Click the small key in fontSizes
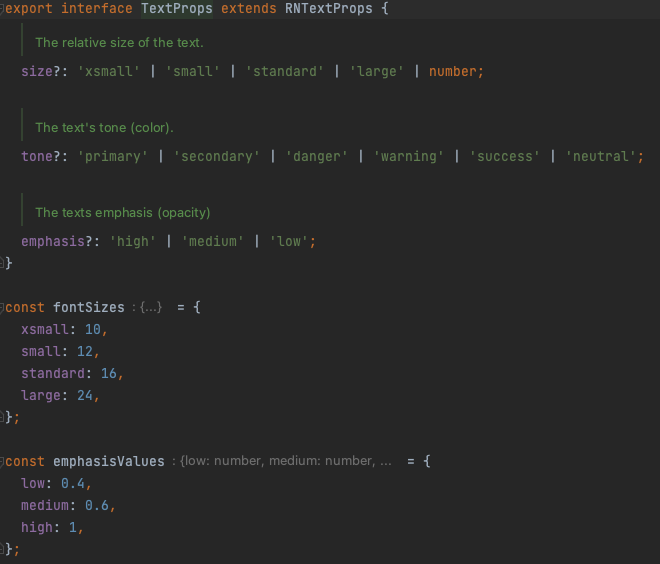 pyautogui.click(x=41, y=351)
